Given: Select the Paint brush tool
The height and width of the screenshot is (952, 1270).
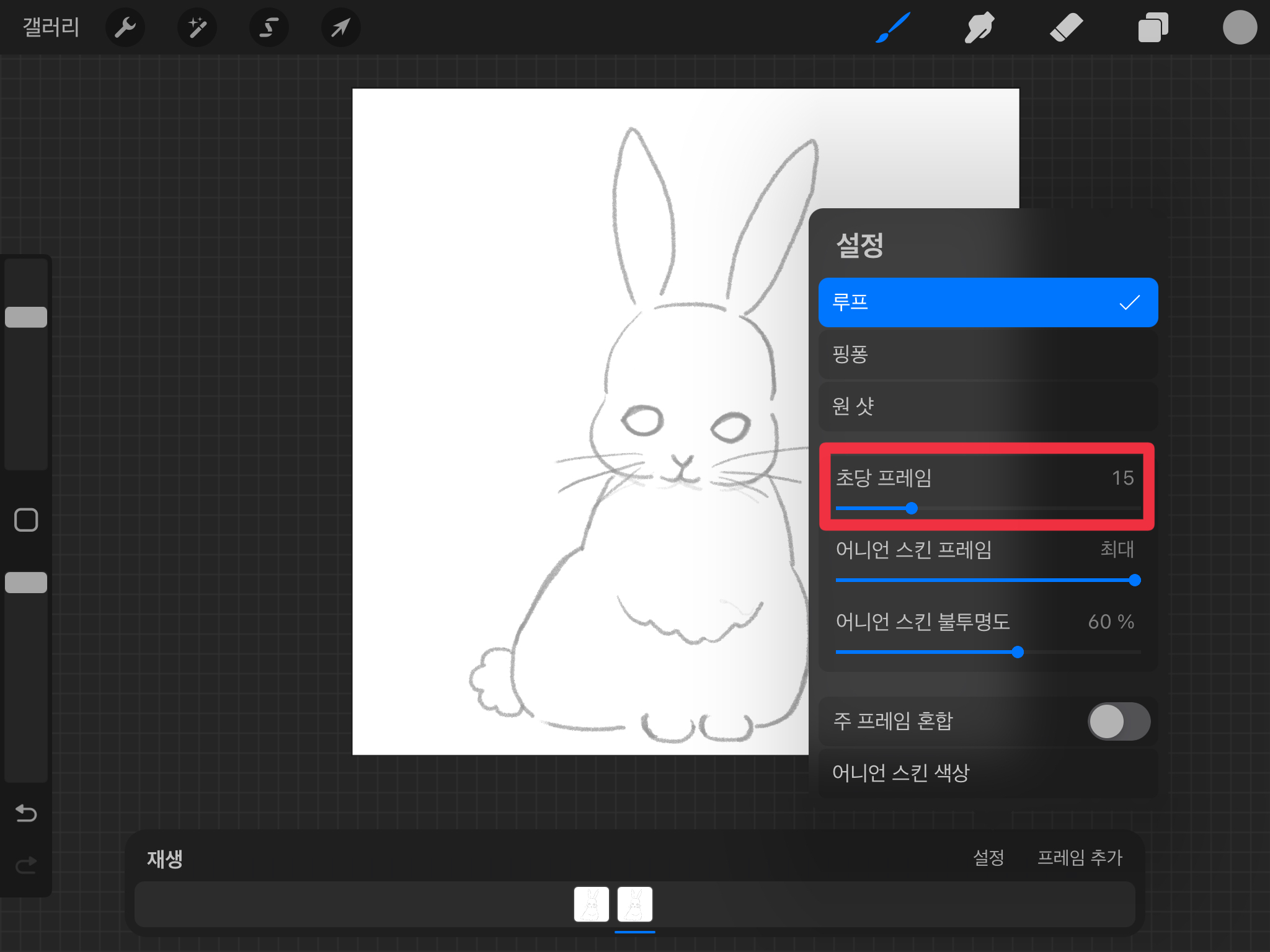Looking at the screenshot, I should click(893, 27).
